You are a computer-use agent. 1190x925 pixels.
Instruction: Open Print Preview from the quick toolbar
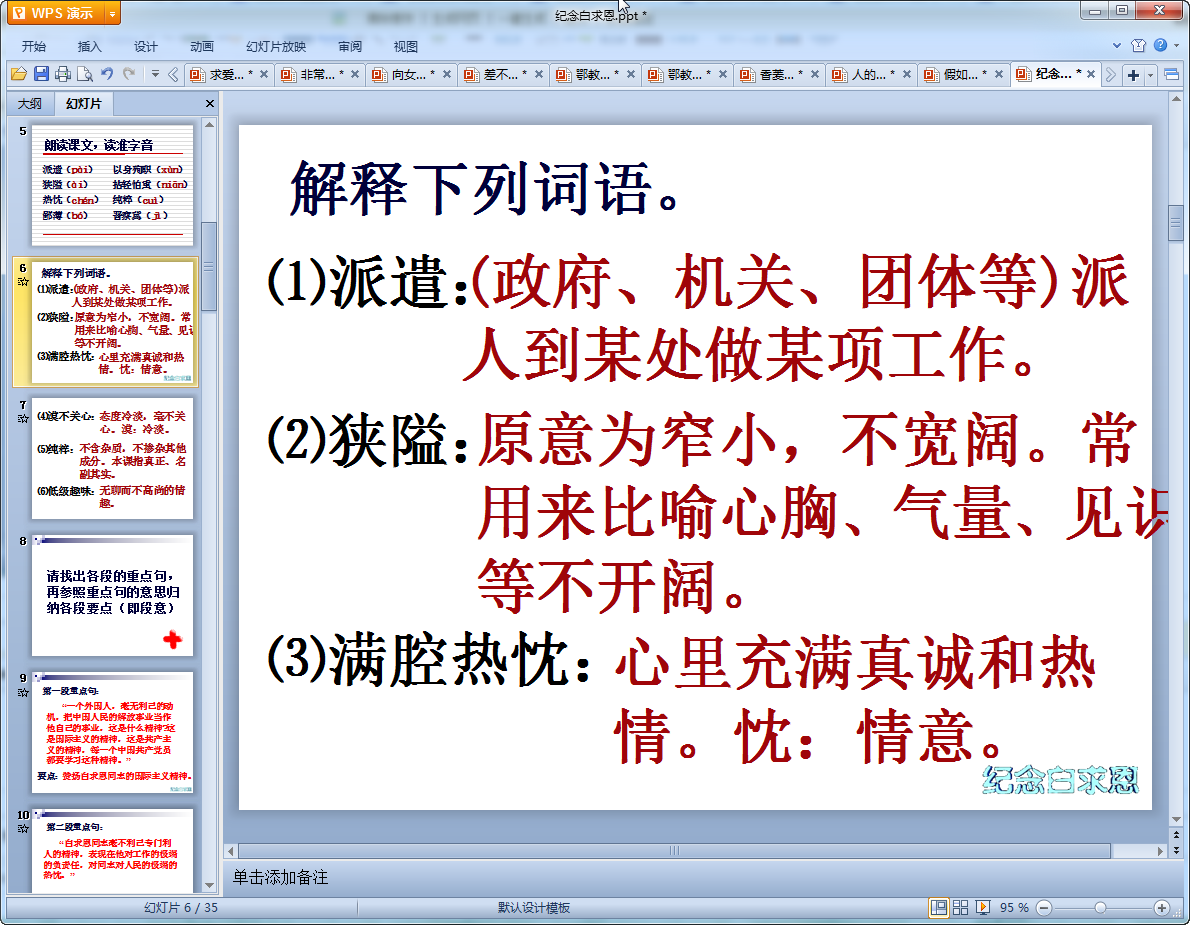pyautogui.click(x=85, y=74)
